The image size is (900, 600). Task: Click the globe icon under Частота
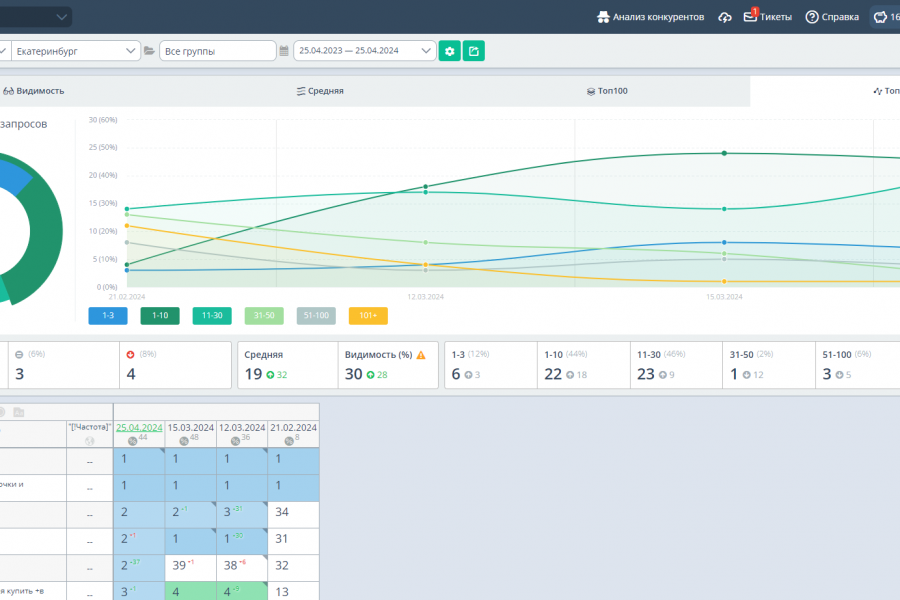click(90, 441)
